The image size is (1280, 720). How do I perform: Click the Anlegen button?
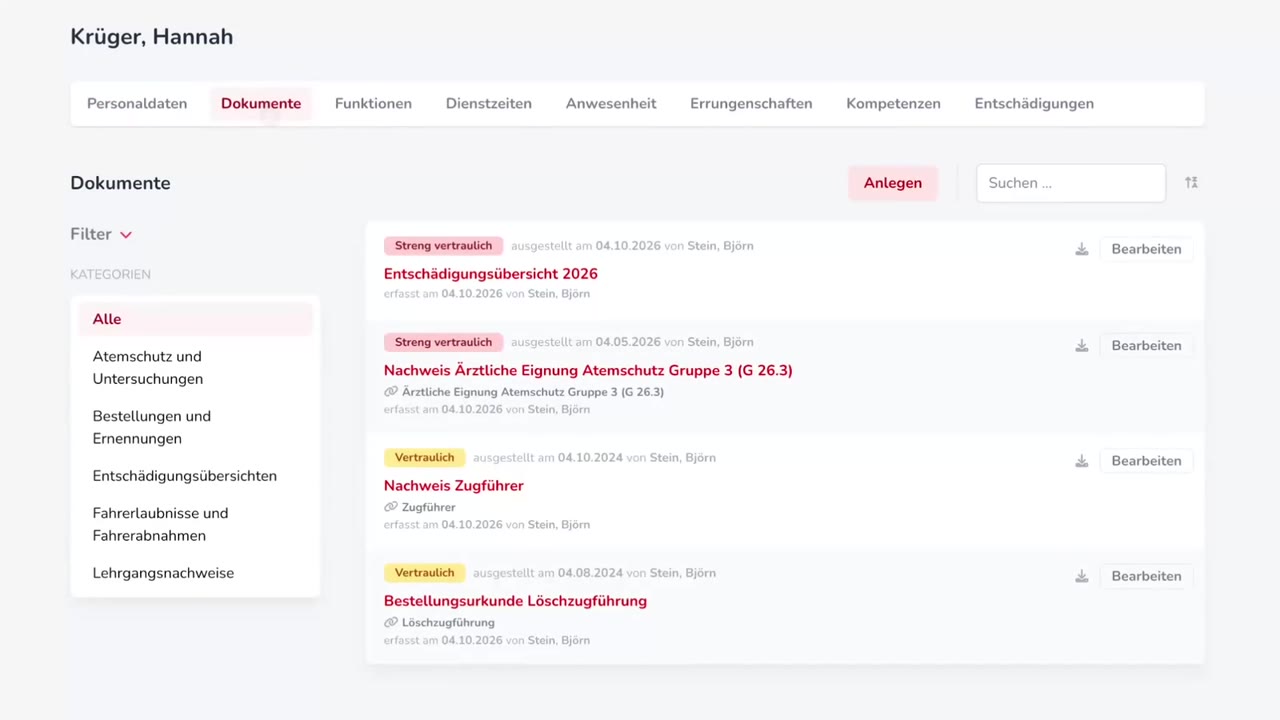(x=893, y=183)
